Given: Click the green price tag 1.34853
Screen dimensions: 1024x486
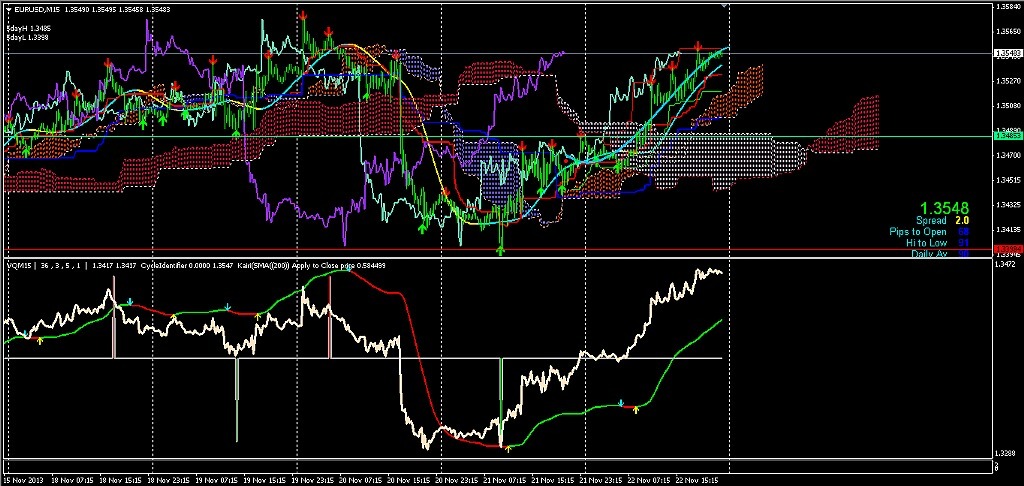Looking at the screenshot, I should (x=1008, y=136).
